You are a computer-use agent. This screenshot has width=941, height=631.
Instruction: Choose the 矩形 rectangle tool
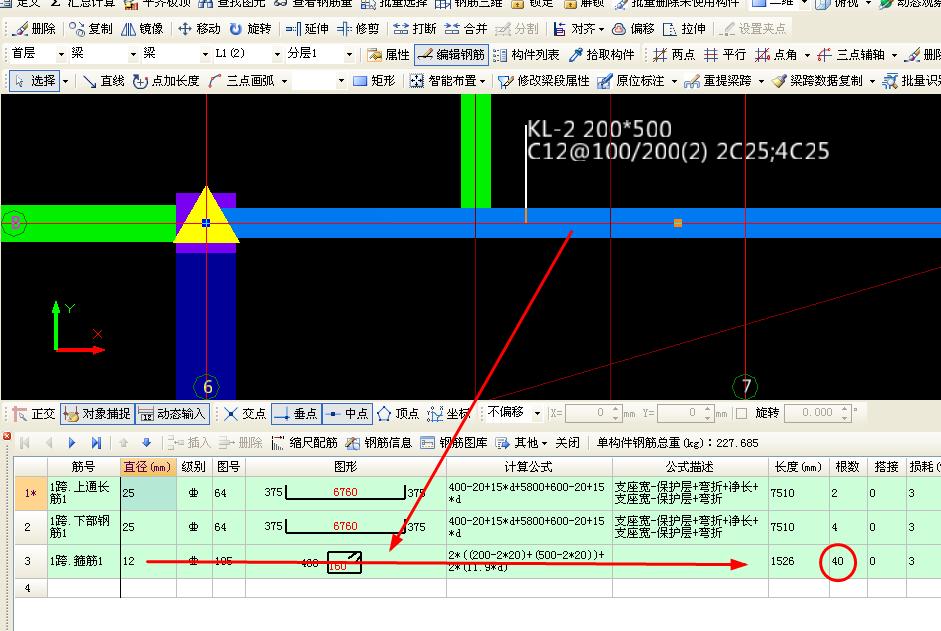click(x=374, y=80)
